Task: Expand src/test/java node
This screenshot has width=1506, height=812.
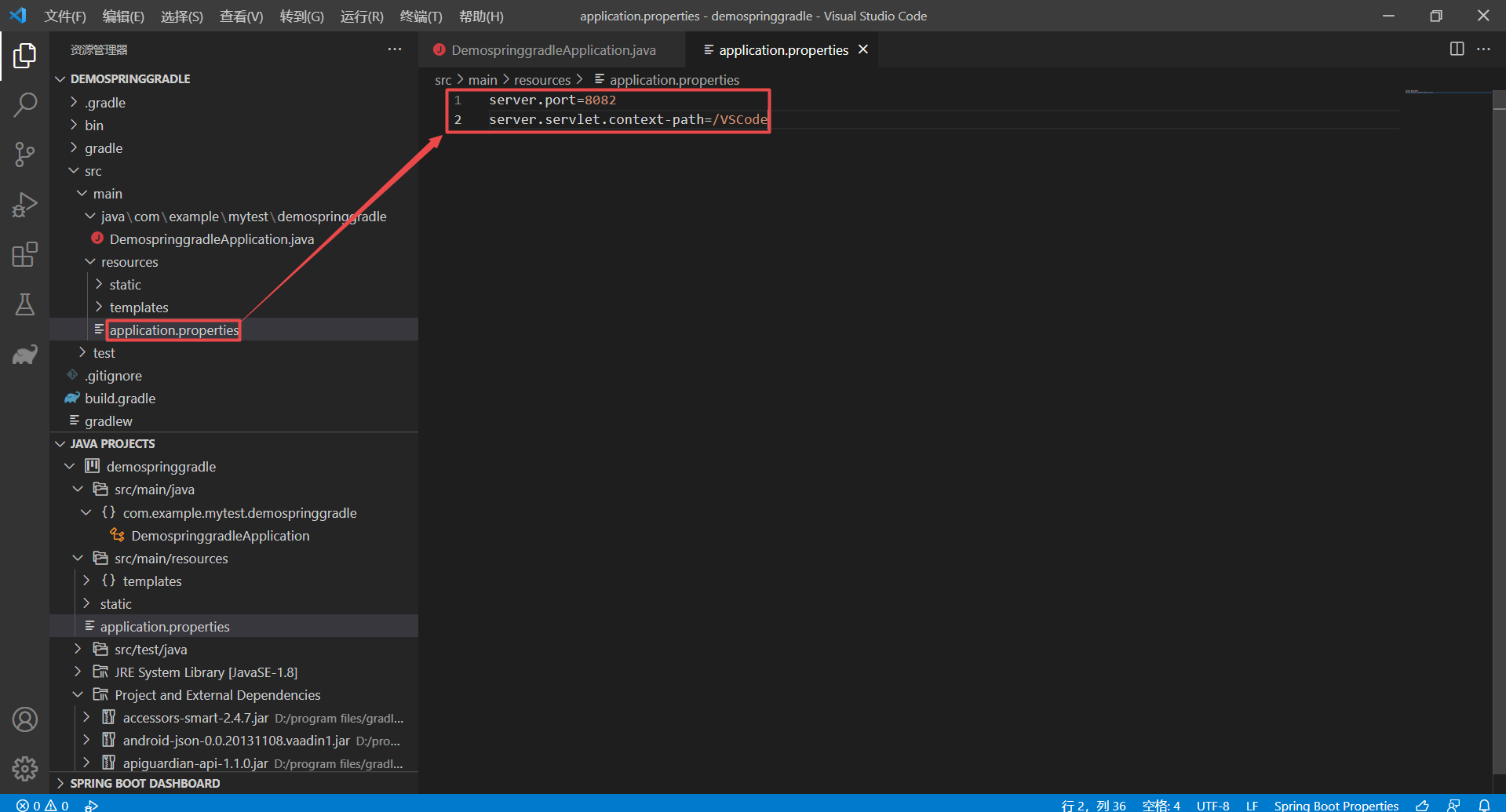Action: coord(234,649)
